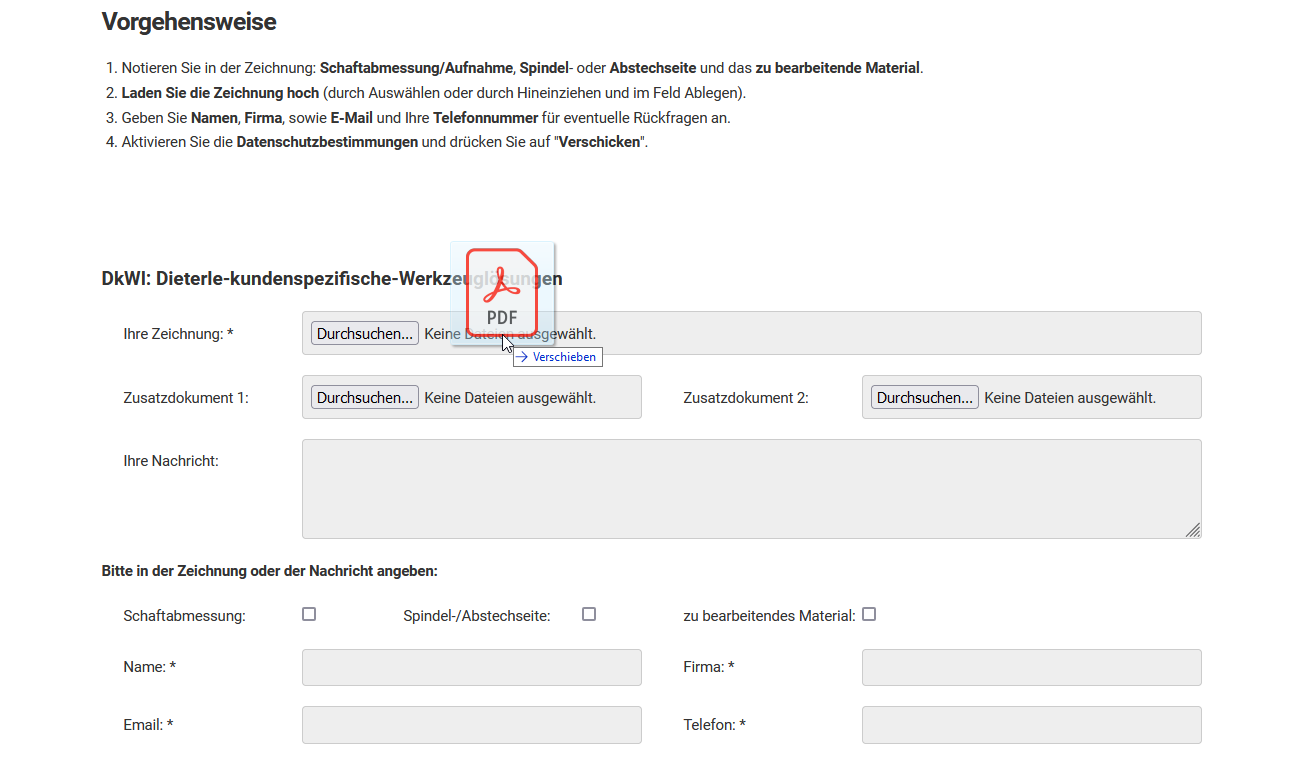
Task: Enable the zu bearbeitendes Material checkbox
Action: click(869, 613)
